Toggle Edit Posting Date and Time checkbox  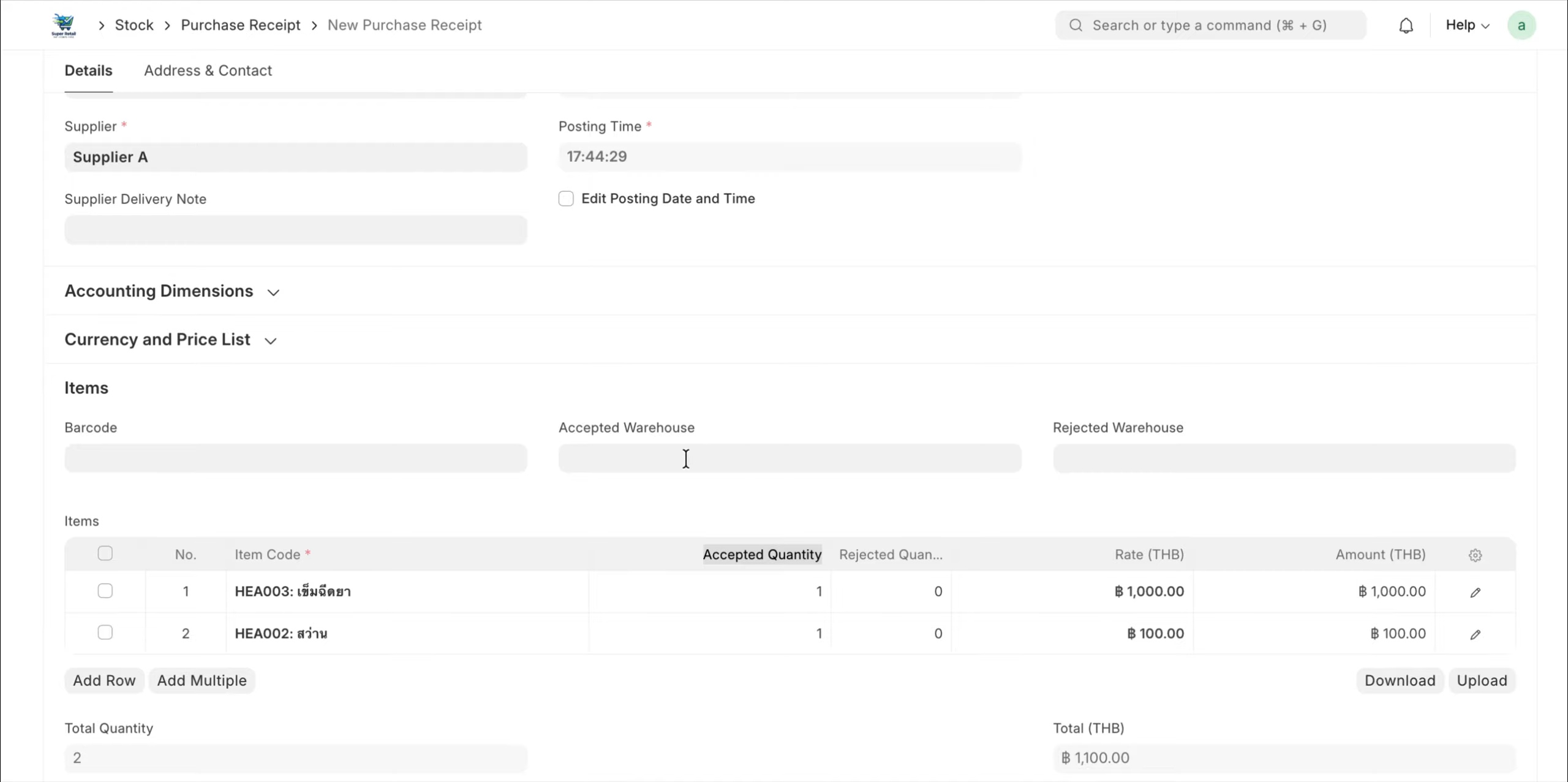pyautogui.click(x=566, y=199)
